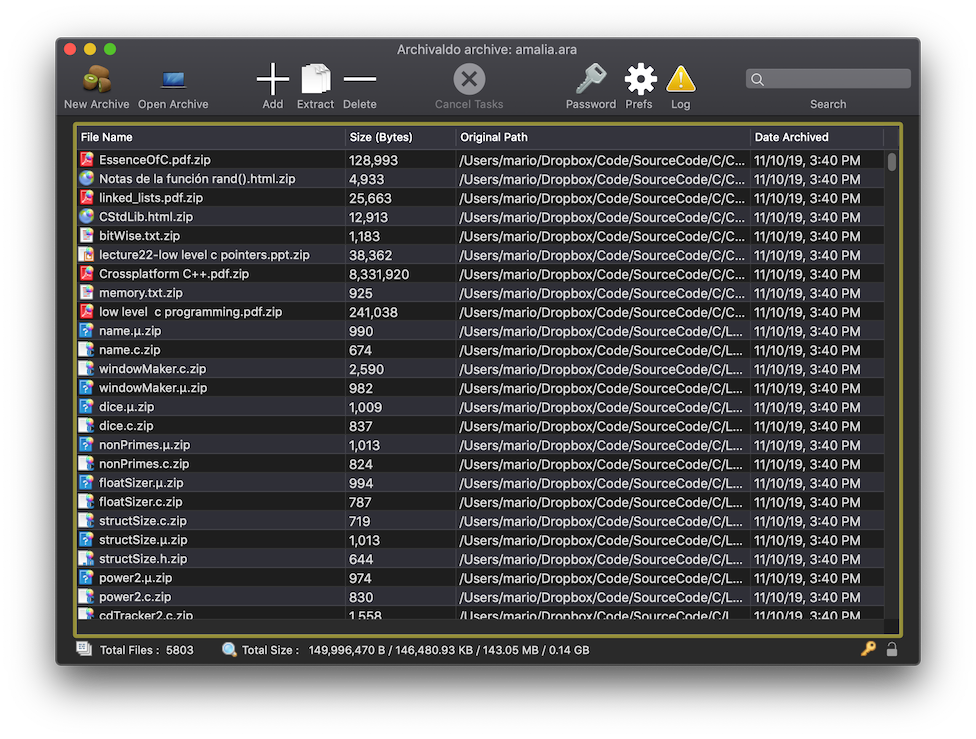Open Prefs gear icon
This screenshot has height=739, width=976.
point(640,79)
